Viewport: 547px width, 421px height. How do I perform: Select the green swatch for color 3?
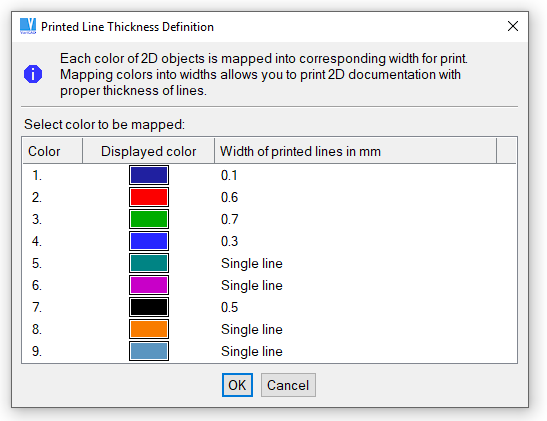[149, 219]
